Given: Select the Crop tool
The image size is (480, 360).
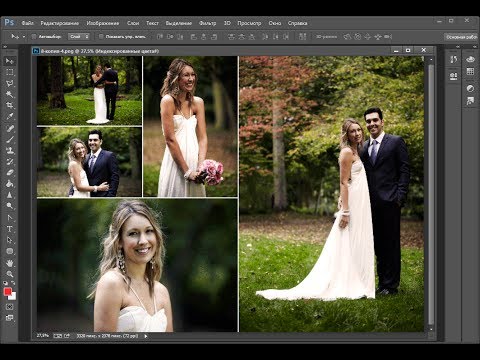Looking at the screenshot, I should coord(10,106).
